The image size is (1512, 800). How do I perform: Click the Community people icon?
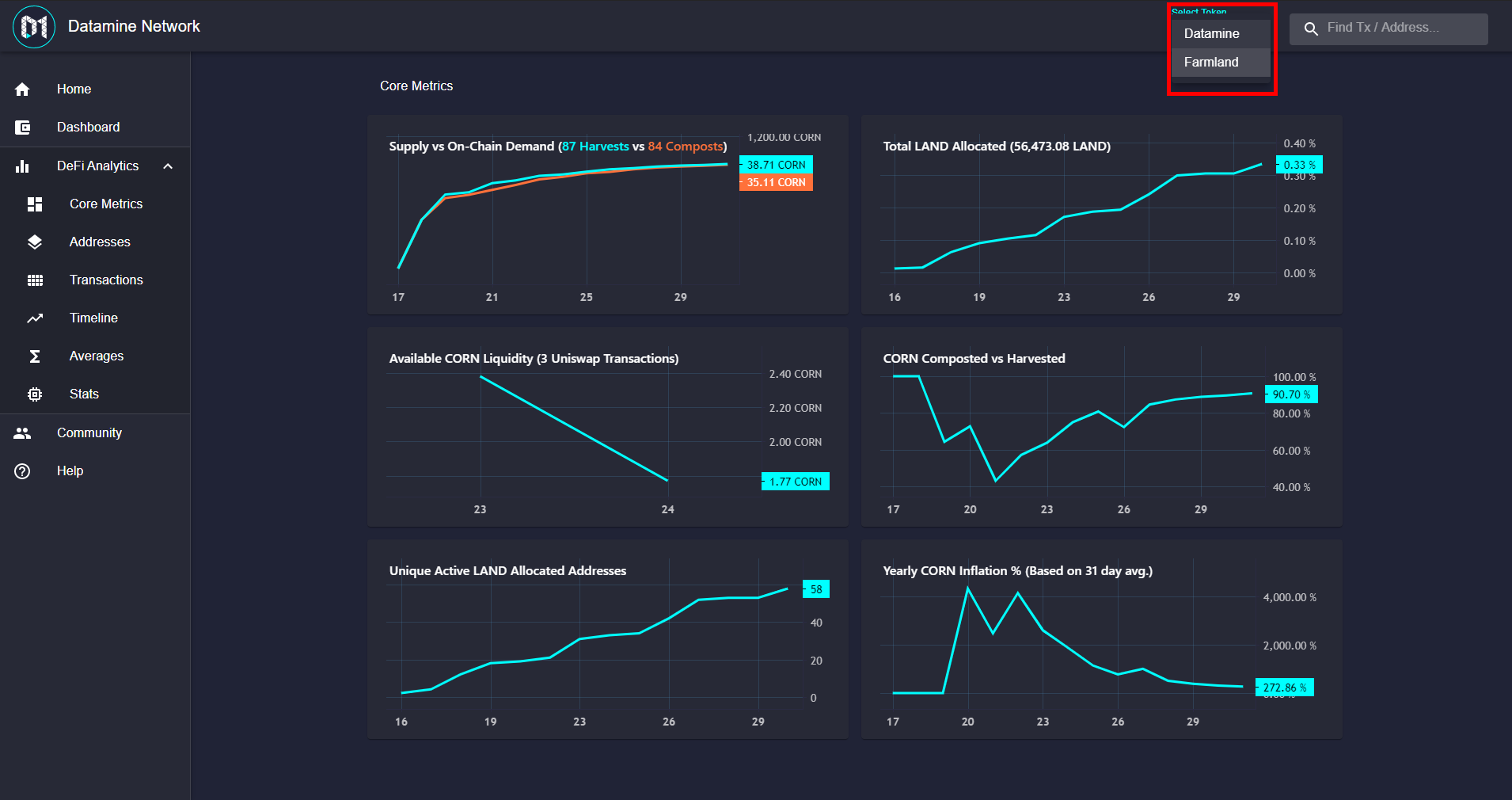coord(22,433)
